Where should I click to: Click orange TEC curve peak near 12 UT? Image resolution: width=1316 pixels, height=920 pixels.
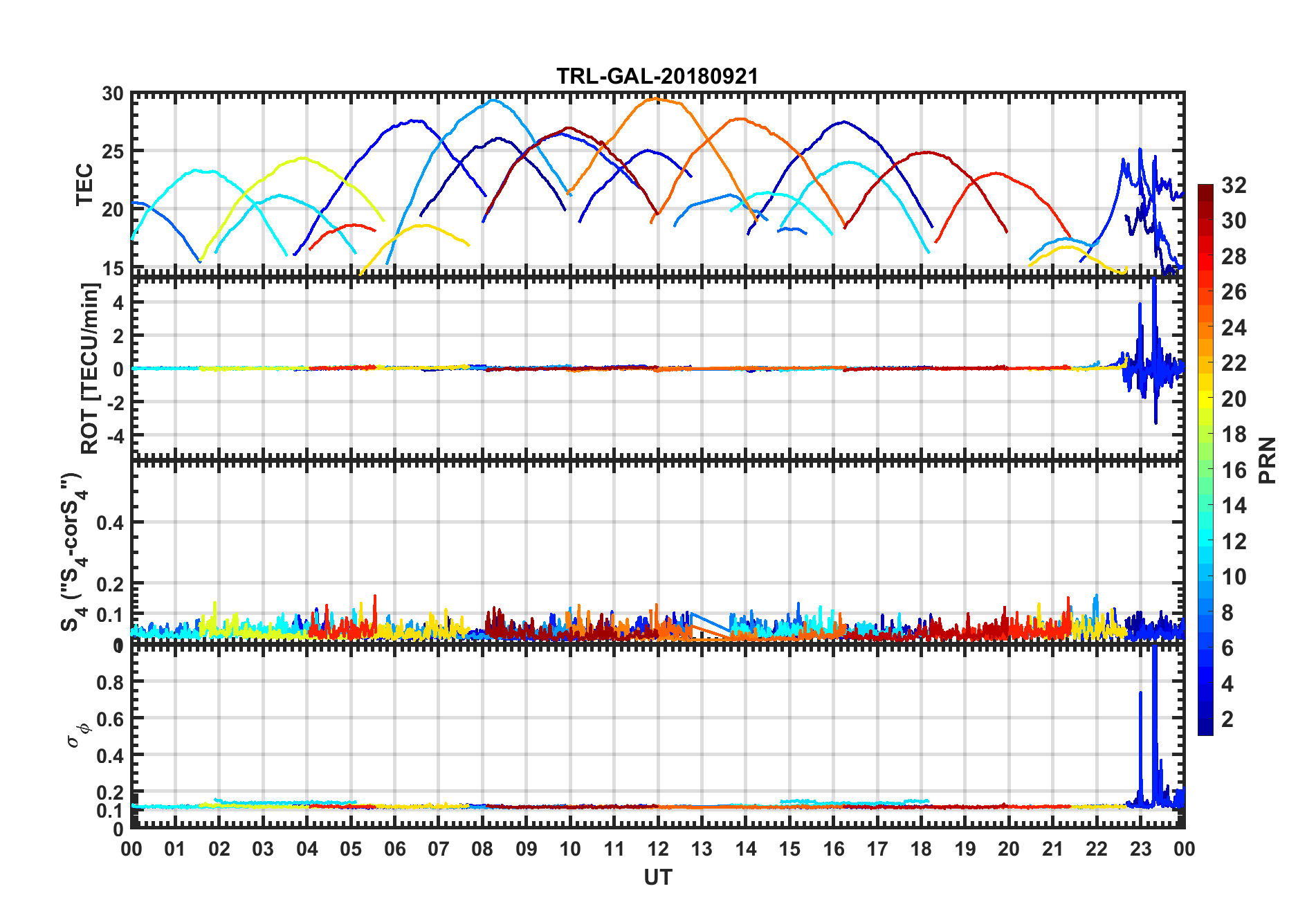pos(655,99)
